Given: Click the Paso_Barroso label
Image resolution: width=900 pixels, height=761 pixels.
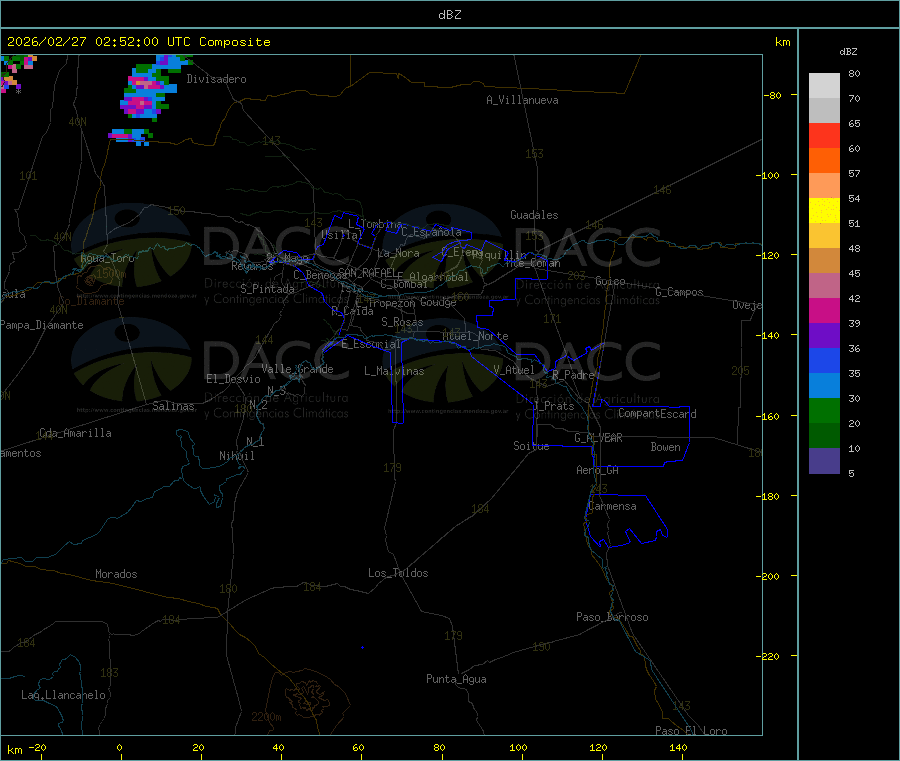Looking at the screenshot, I should tap(612, 617).
